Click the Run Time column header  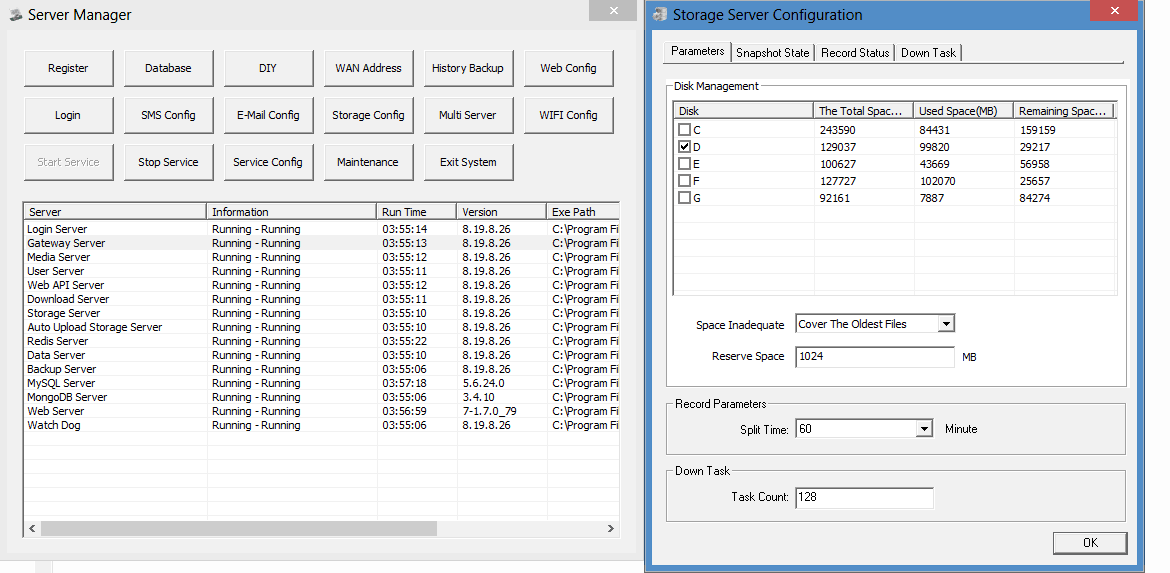click(x=417, y=212)
